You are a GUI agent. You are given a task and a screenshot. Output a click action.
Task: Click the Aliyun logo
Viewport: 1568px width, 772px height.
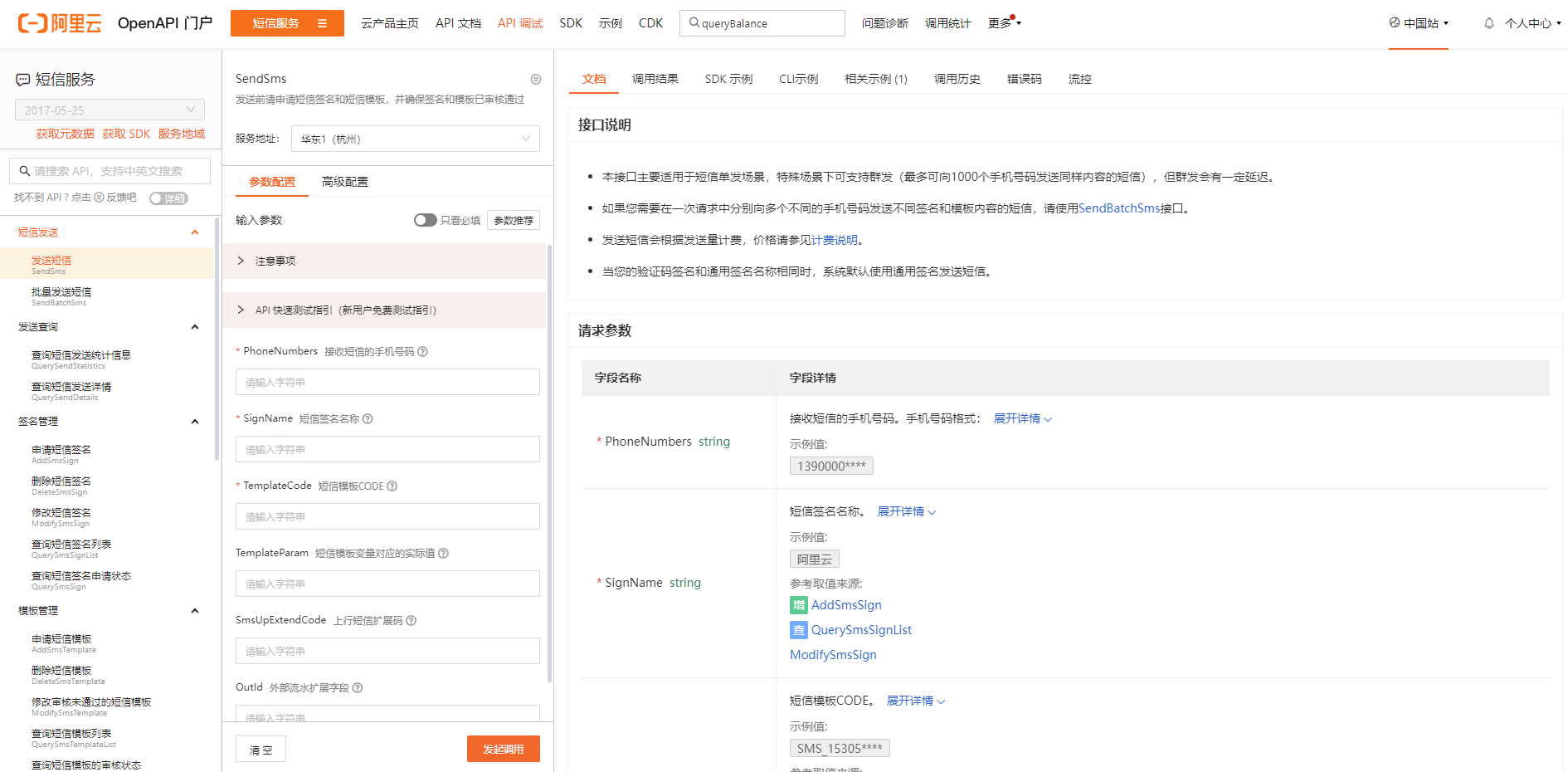(60, 23)
